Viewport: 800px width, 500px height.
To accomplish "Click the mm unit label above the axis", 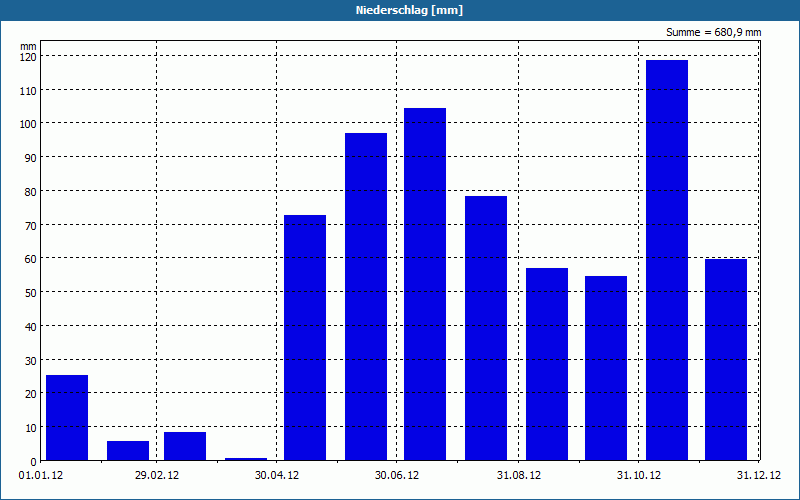I will coord(29,46).
